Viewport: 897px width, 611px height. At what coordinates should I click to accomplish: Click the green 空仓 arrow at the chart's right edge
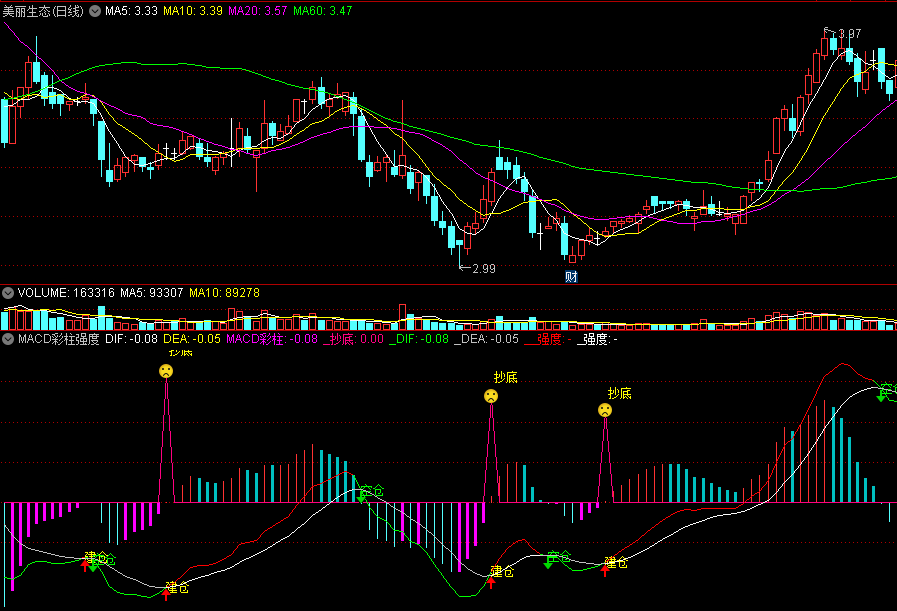coord(882,396)
